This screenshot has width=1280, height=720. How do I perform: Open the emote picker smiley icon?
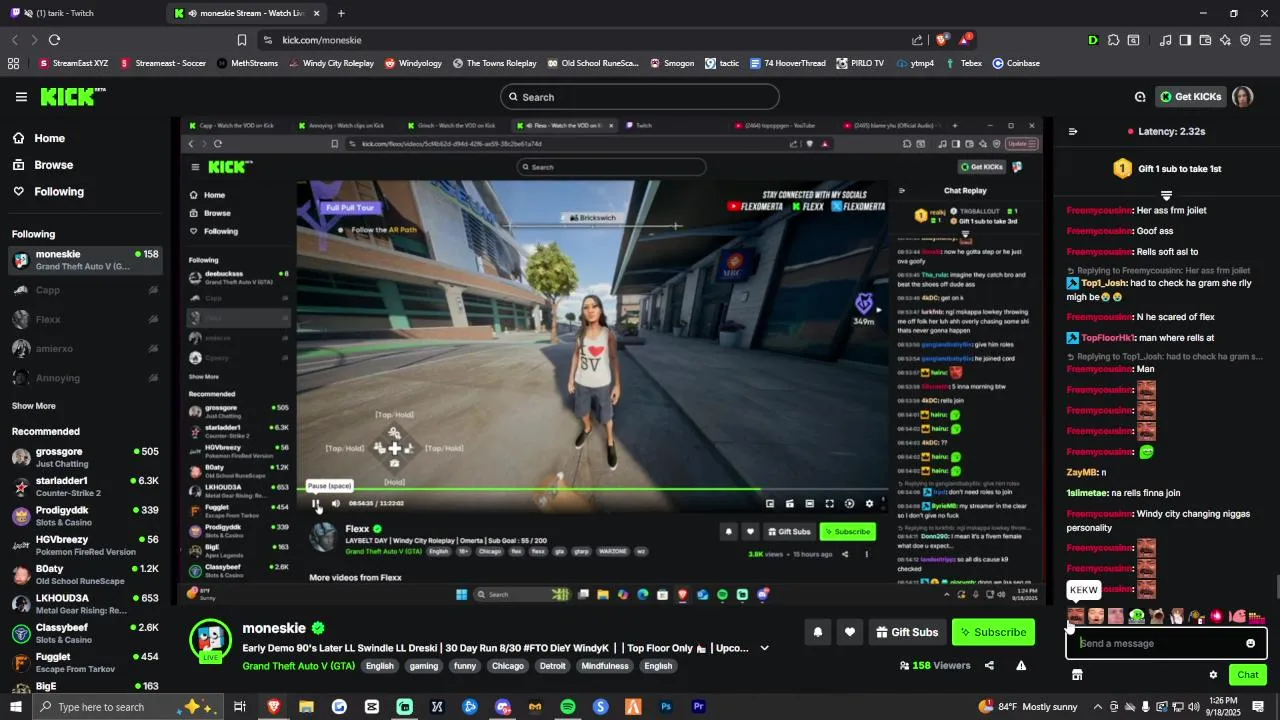point(1250,643)
